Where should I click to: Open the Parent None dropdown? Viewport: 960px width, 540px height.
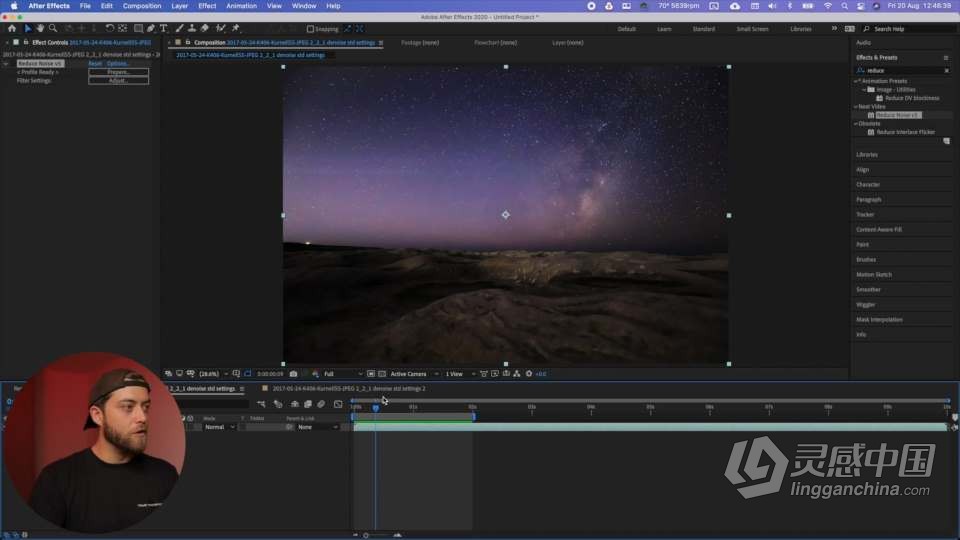coord(318,427)
